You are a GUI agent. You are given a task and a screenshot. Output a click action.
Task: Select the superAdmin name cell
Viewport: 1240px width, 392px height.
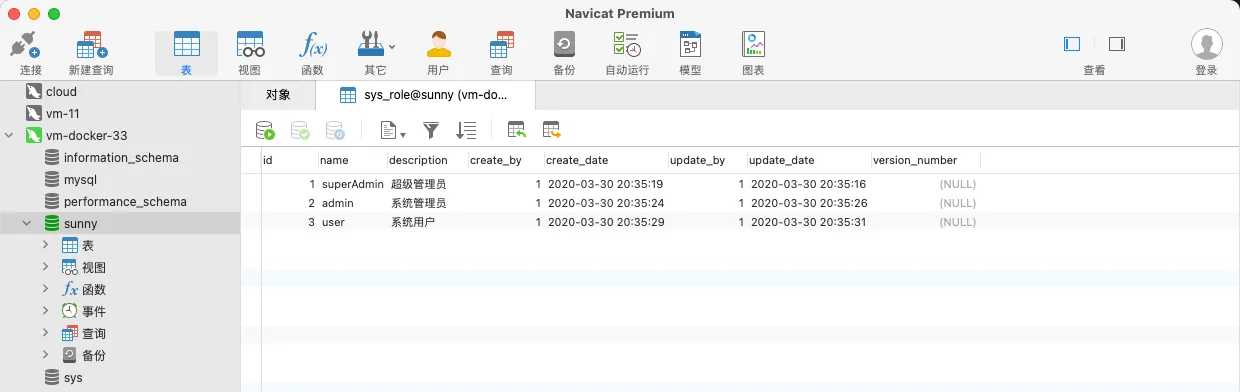click(353, 184)
